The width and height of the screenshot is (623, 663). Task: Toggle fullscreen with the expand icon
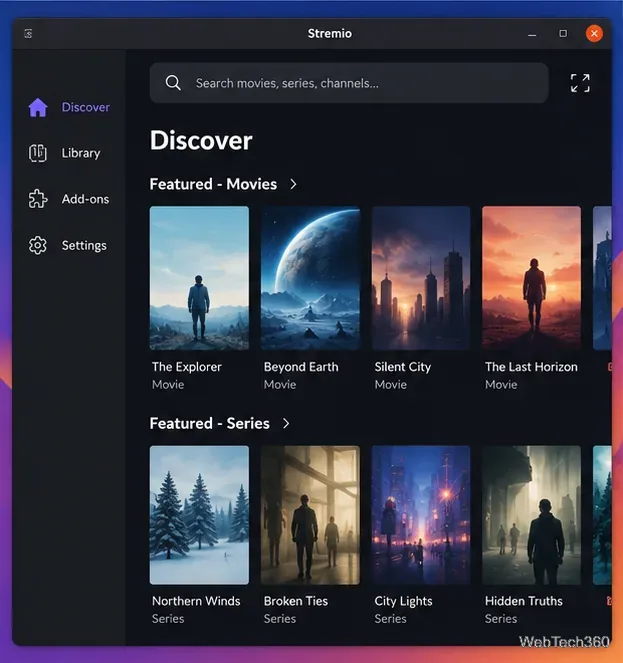pos(580,83)
